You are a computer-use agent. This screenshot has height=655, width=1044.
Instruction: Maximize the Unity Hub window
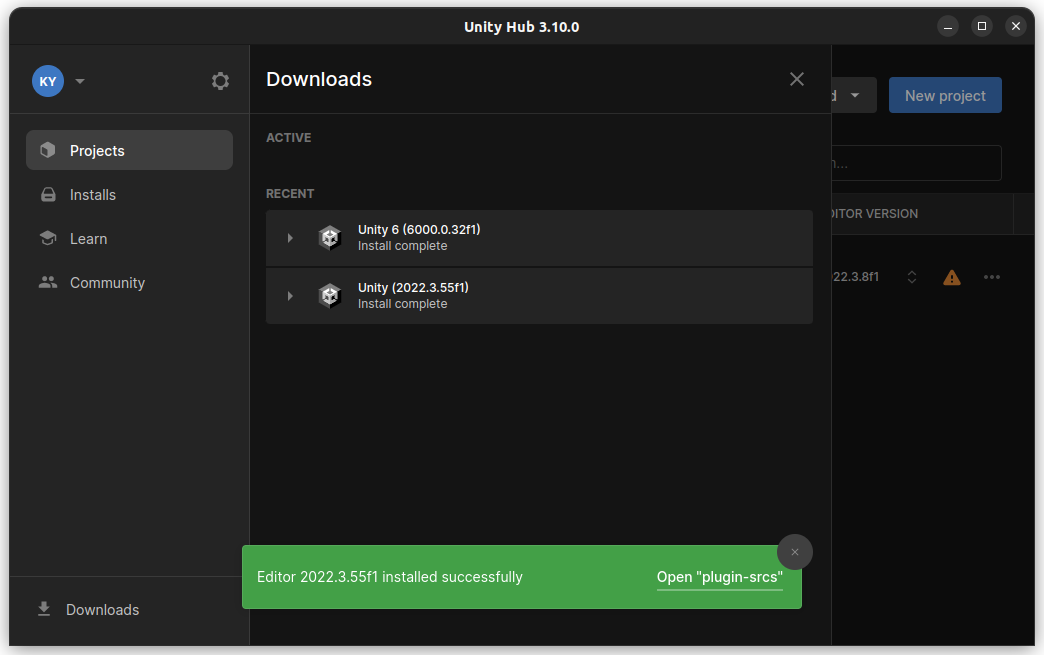click(981, 27)
